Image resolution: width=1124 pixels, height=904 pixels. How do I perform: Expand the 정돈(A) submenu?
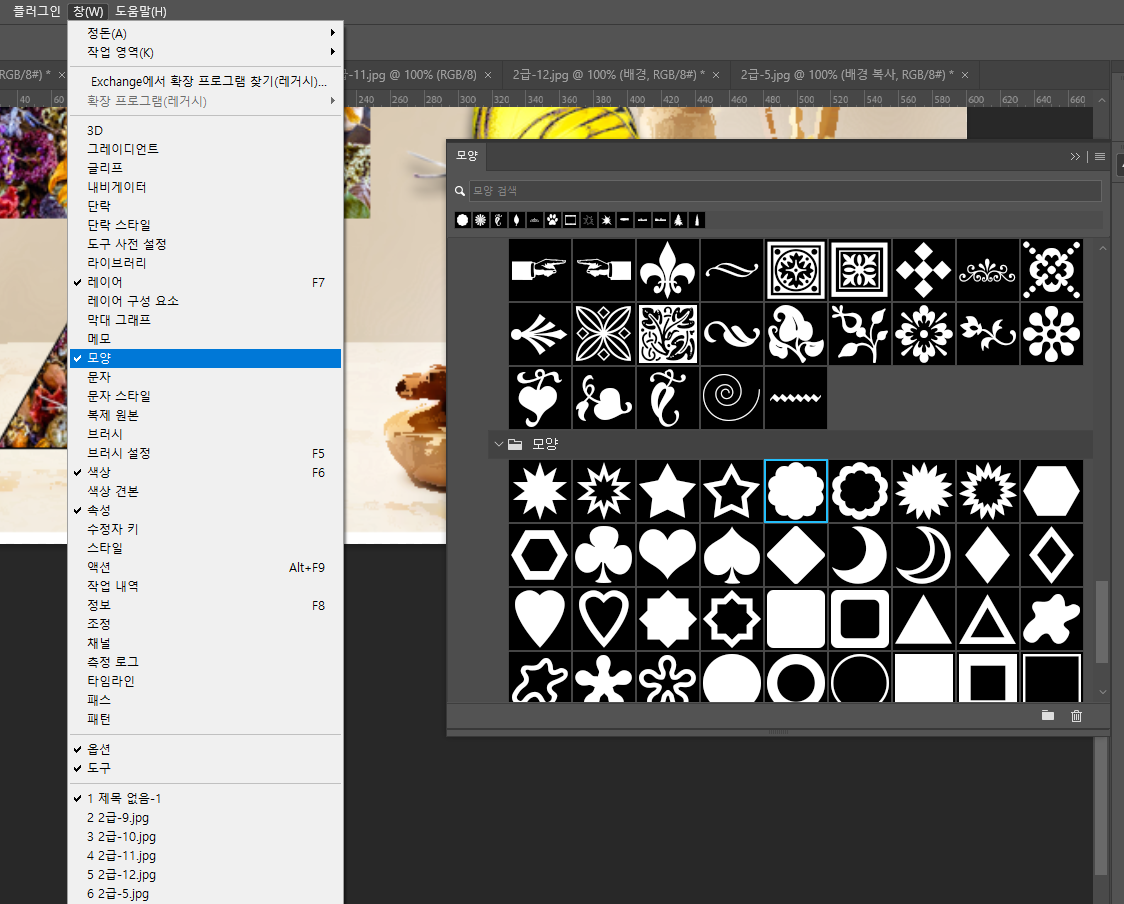click(204, 33)
